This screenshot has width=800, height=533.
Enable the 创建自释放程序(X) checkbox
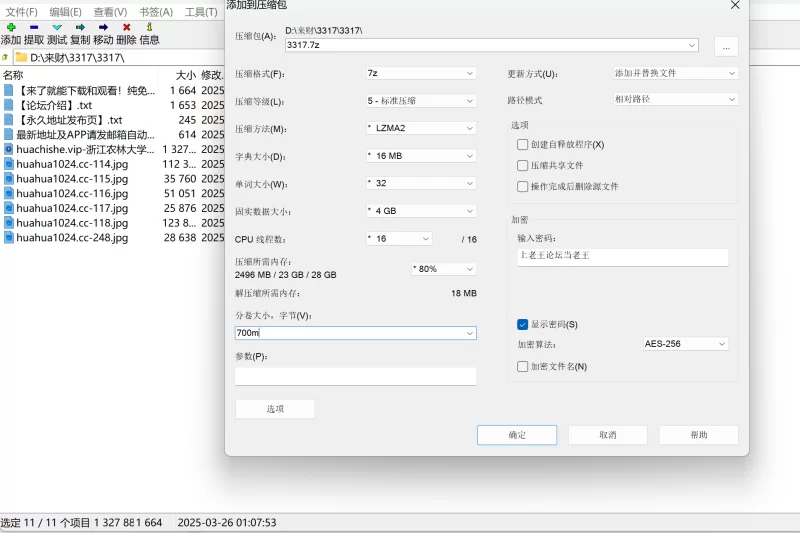(522, 144)
